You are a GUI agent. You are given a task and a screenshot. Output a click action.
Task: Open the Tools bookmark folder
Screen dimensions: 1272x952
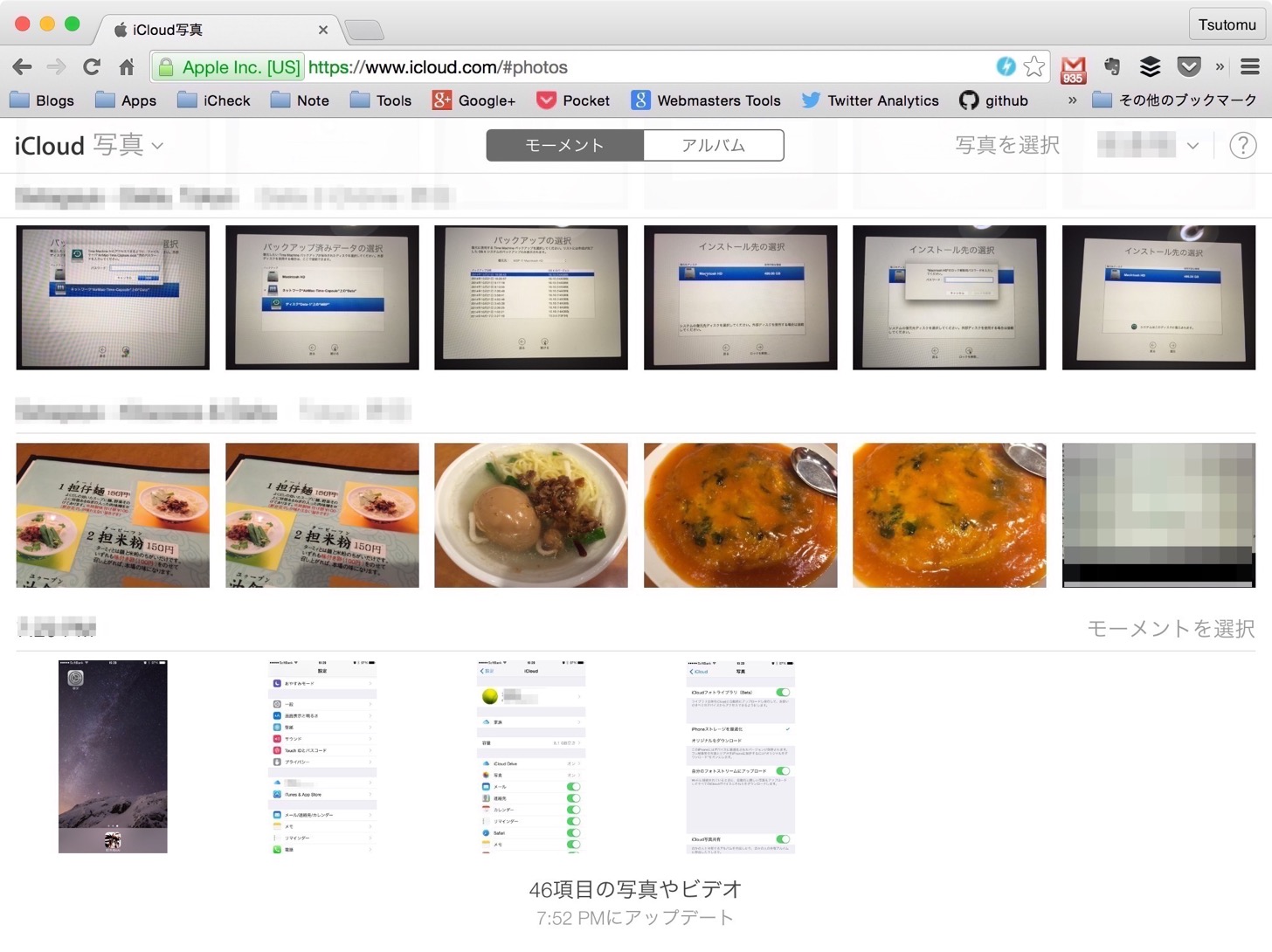coord(381,100)
